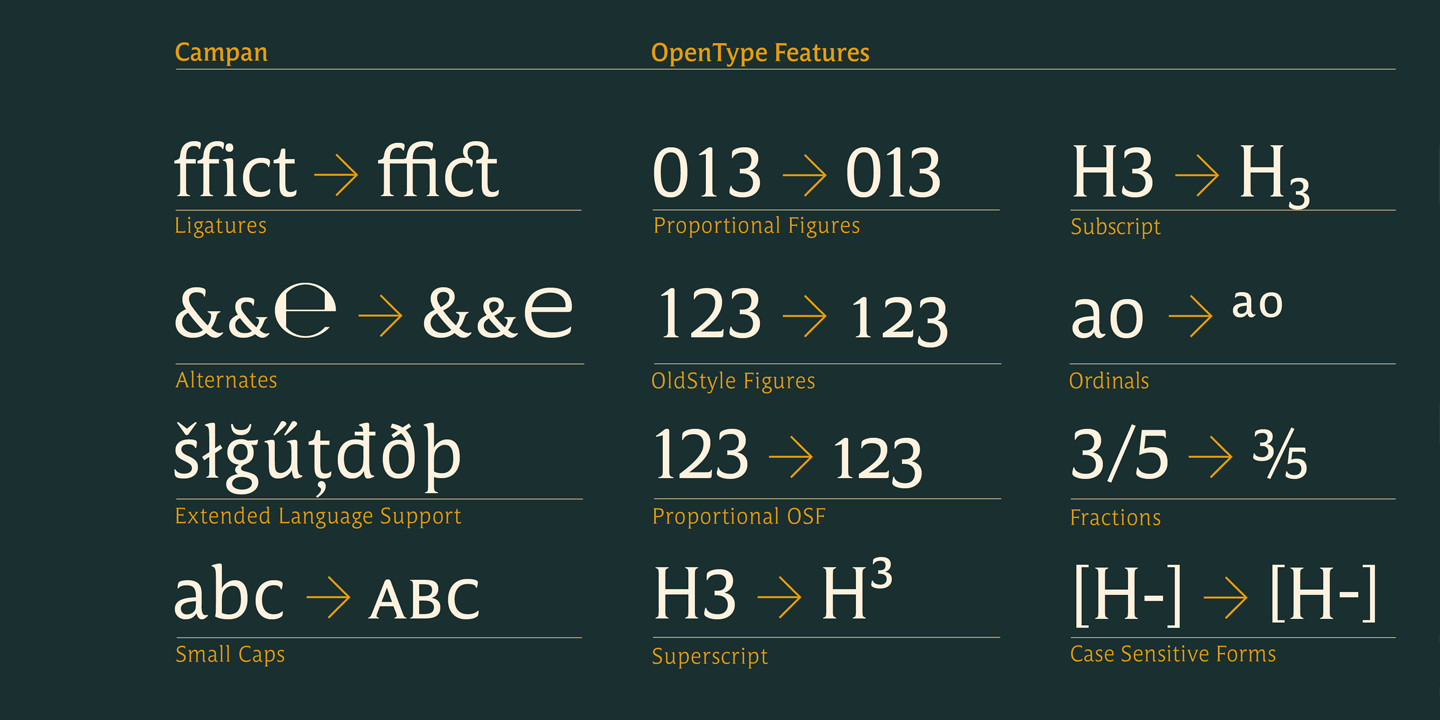This screenshot has height=720, width=1440.
Task: Click the arrow in the Fractions sample
Action: click(1210, 459)
